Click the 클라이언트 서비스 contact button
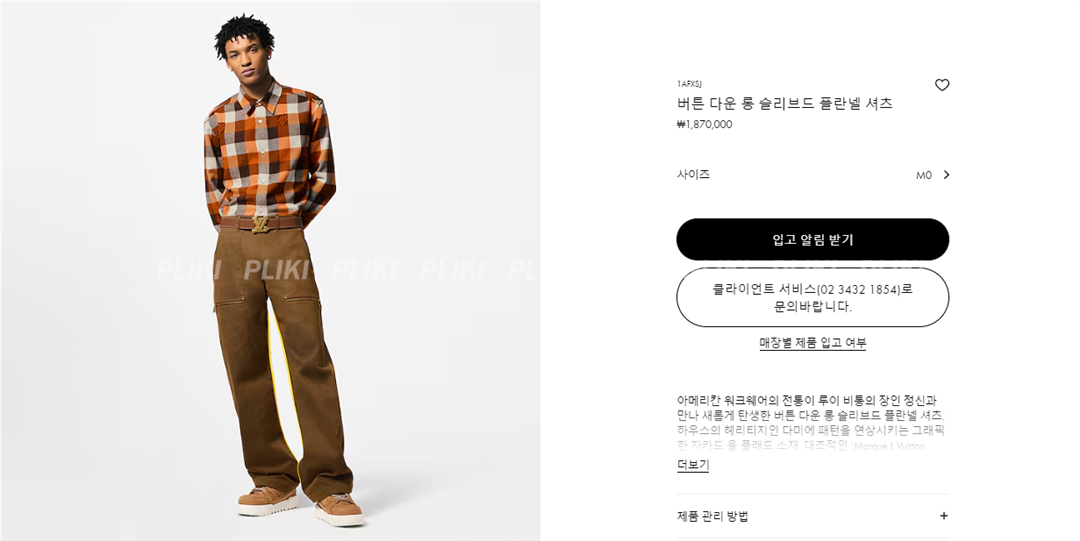1080x541 pixels. [x=813, y=298]
